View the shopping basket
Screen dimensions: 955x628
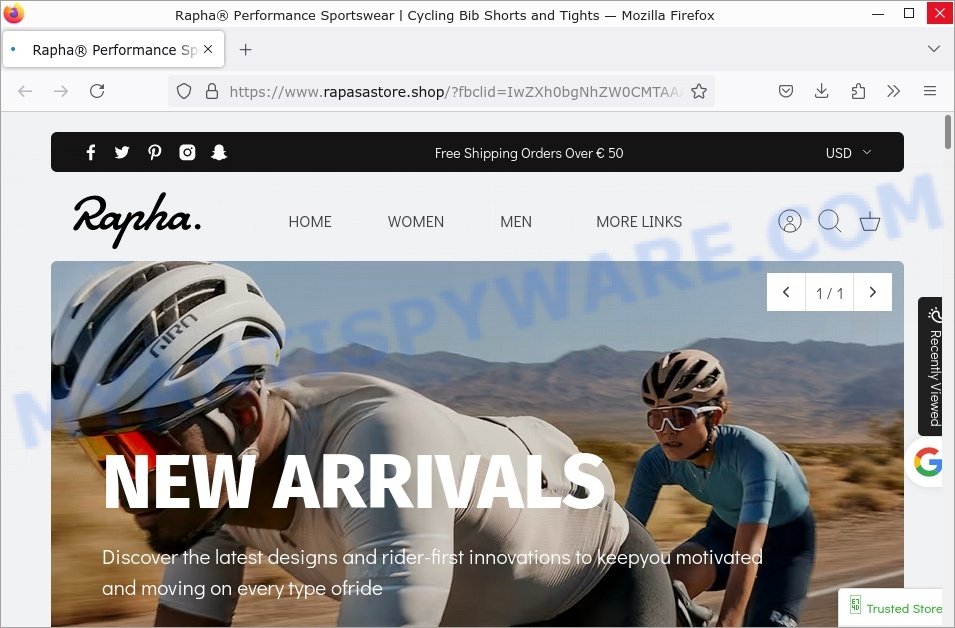coord(869,221)
